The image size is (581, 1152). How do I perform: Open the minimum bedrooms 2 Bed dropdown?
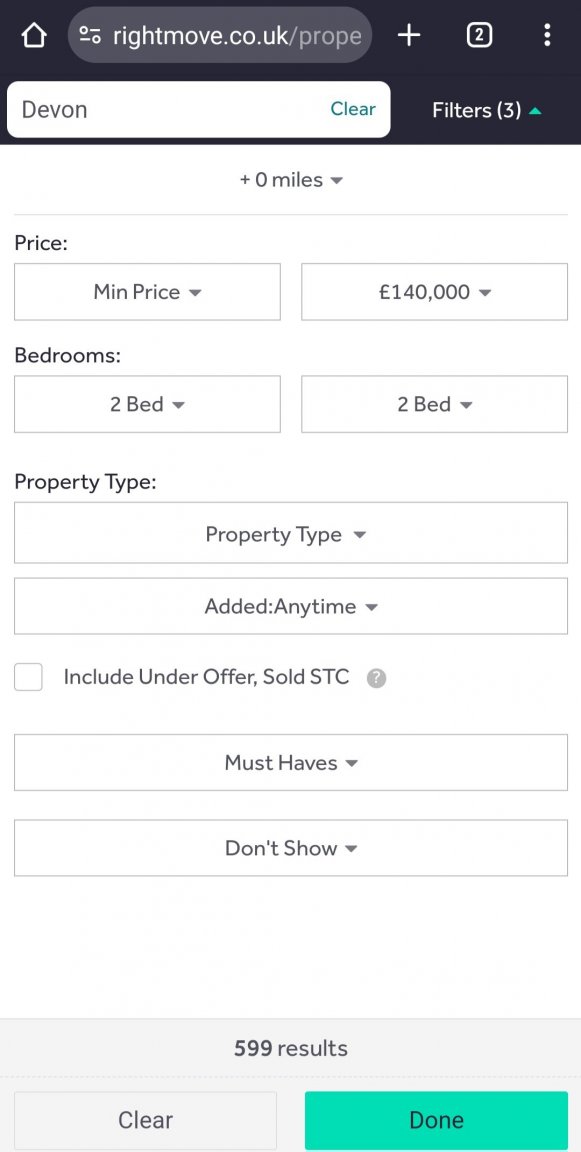147,404
